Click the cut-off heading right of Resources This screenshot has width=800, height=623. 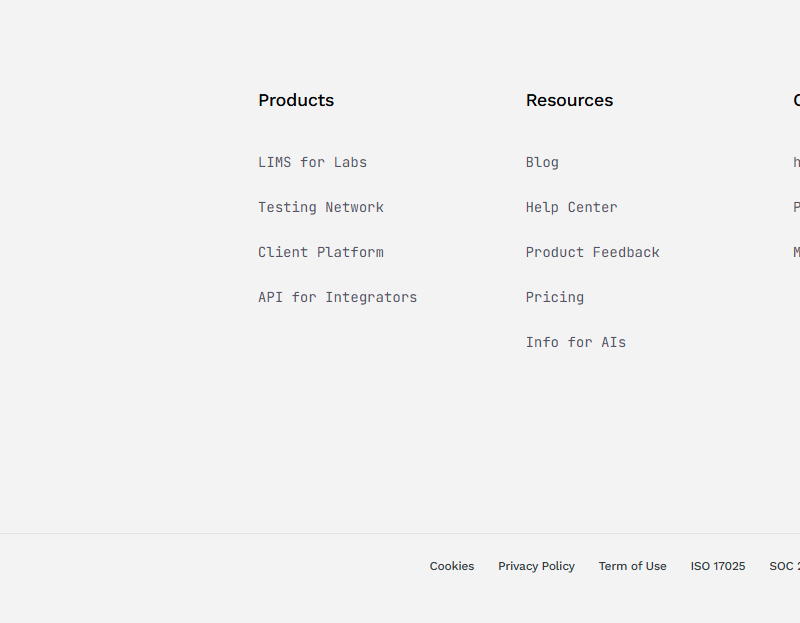(796, 100)
